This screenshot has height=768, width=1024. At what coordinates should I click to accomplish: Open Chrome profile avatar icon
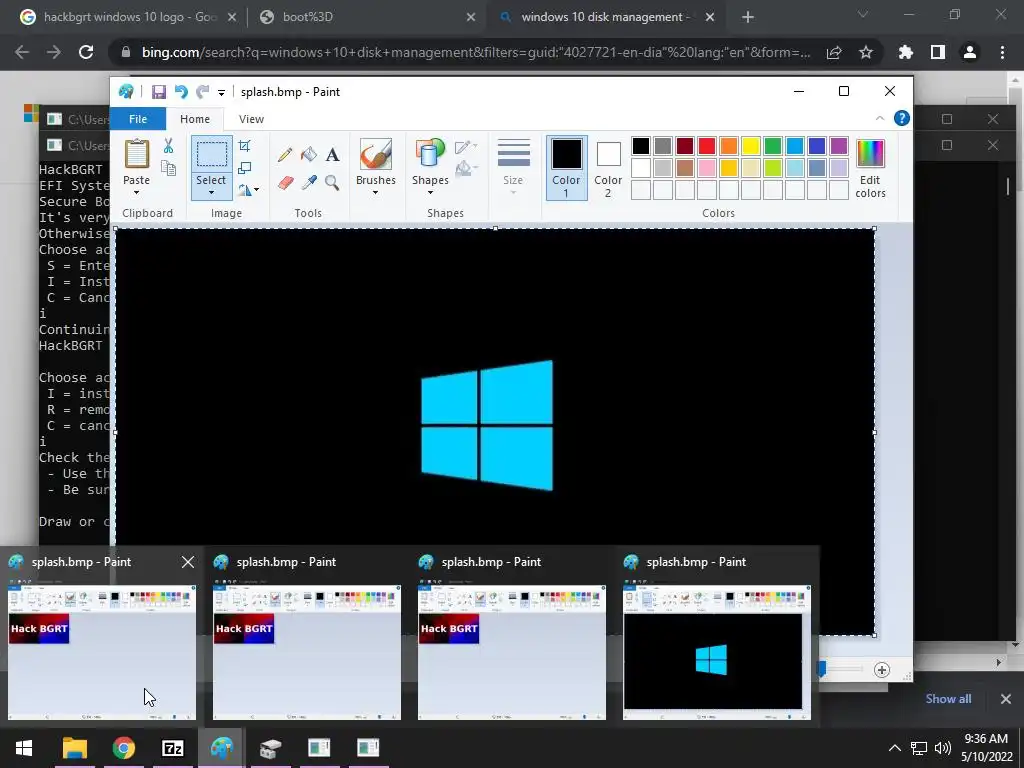pos(970,52)
